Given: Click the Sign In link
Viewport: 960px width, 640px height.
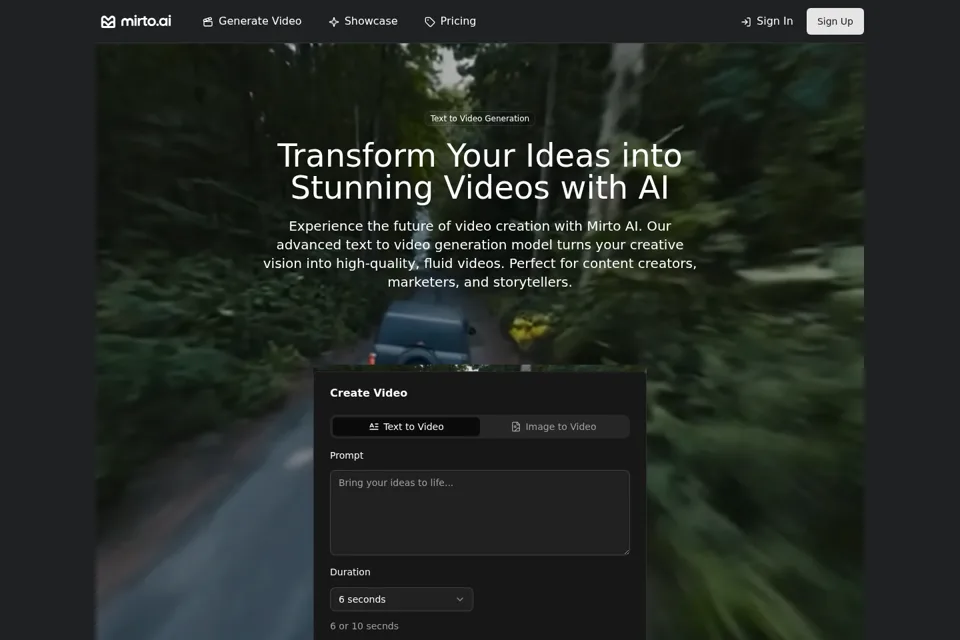Looking at the screenshot, I should [767, 21].
